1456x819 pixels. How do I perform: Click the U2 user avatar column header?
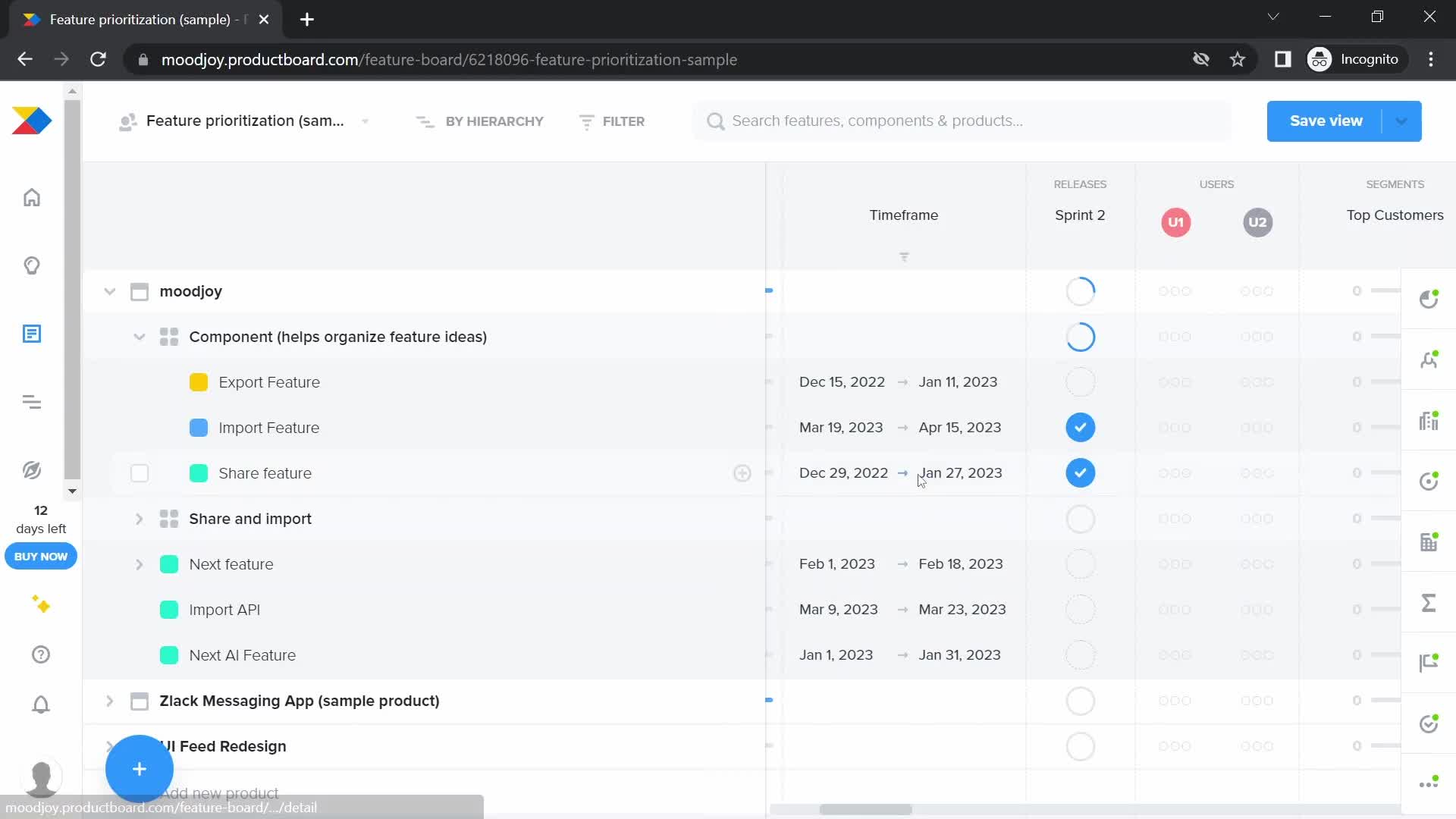point(1257,222)
